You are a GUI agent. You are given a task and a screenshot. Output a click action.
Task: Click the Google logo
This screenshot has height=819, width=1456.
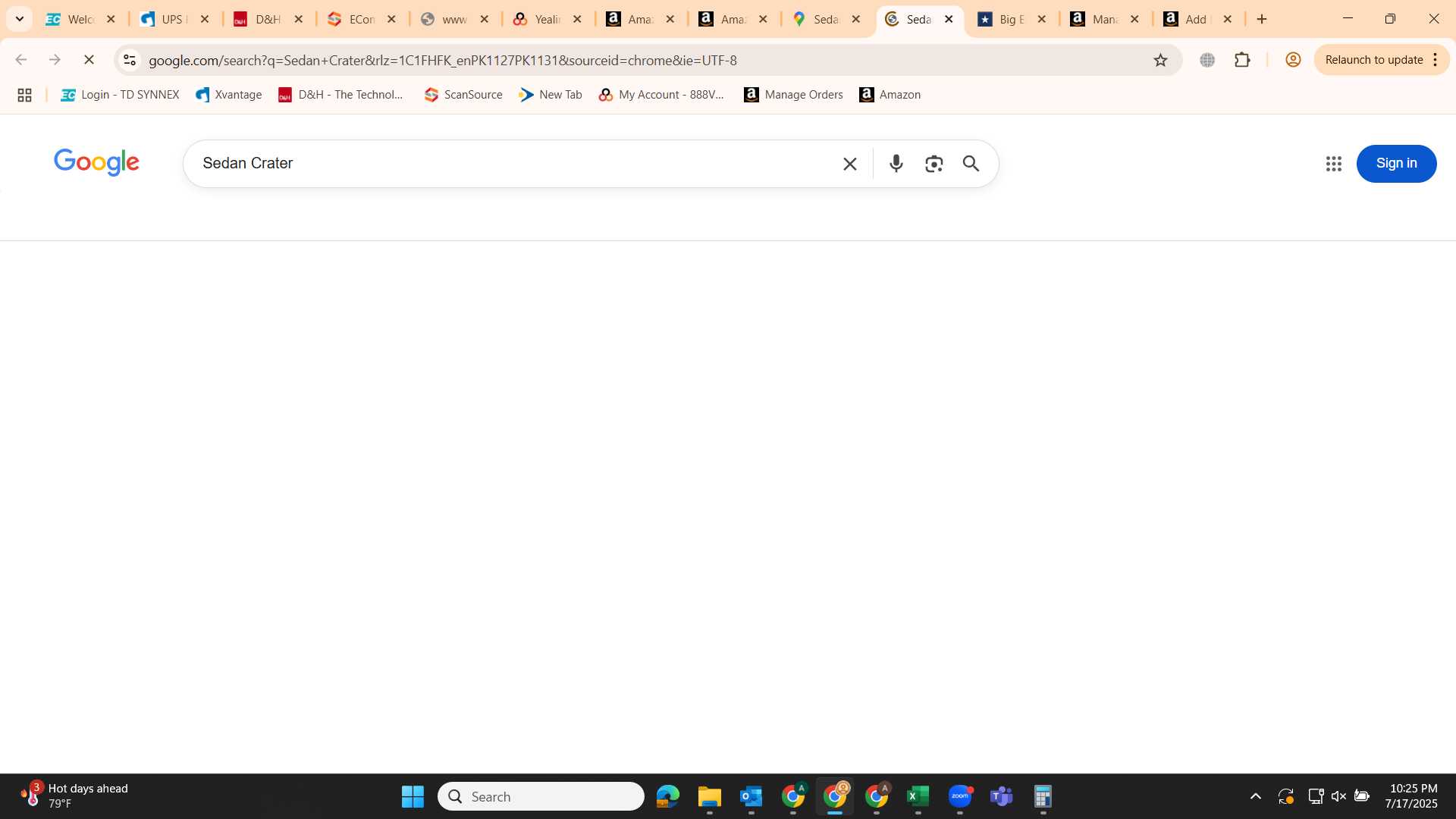(x=96, y=163)
